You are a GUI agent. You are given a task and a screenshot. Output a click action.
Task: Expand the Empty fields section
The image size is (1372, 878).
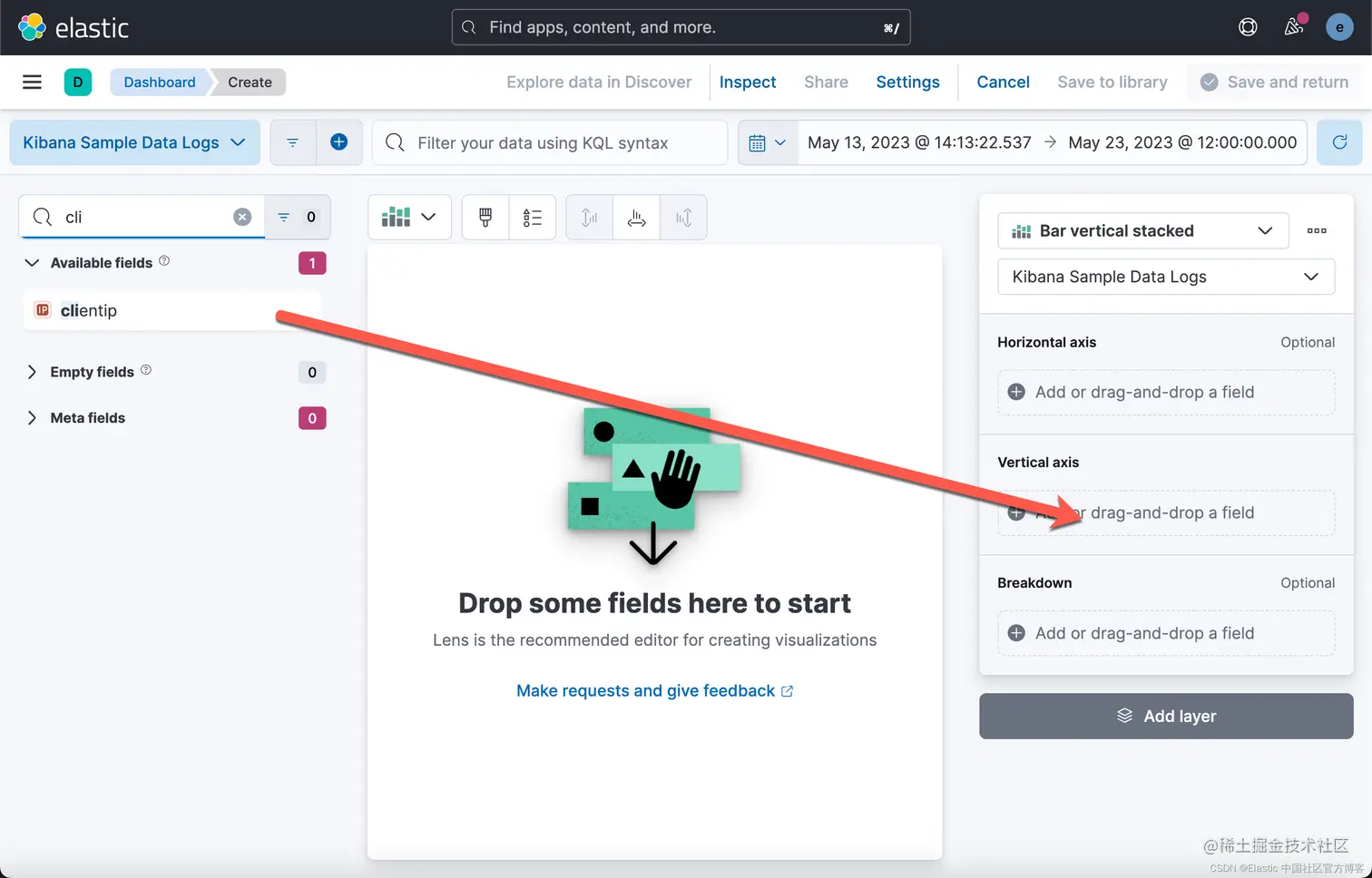32,372
